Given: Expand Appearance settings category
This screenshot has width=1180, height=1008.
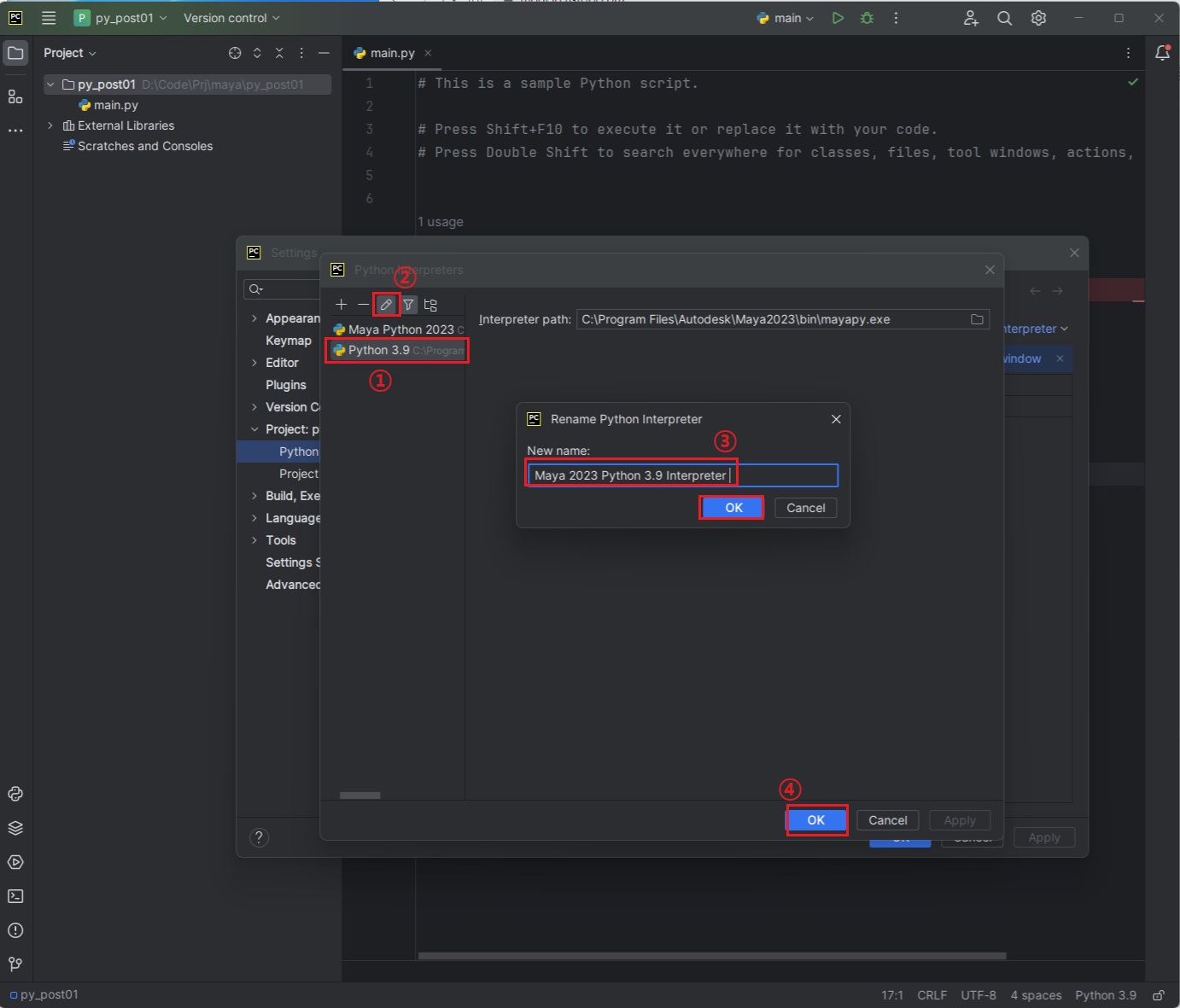Looking at the screenshot, I should coord(254,318).
